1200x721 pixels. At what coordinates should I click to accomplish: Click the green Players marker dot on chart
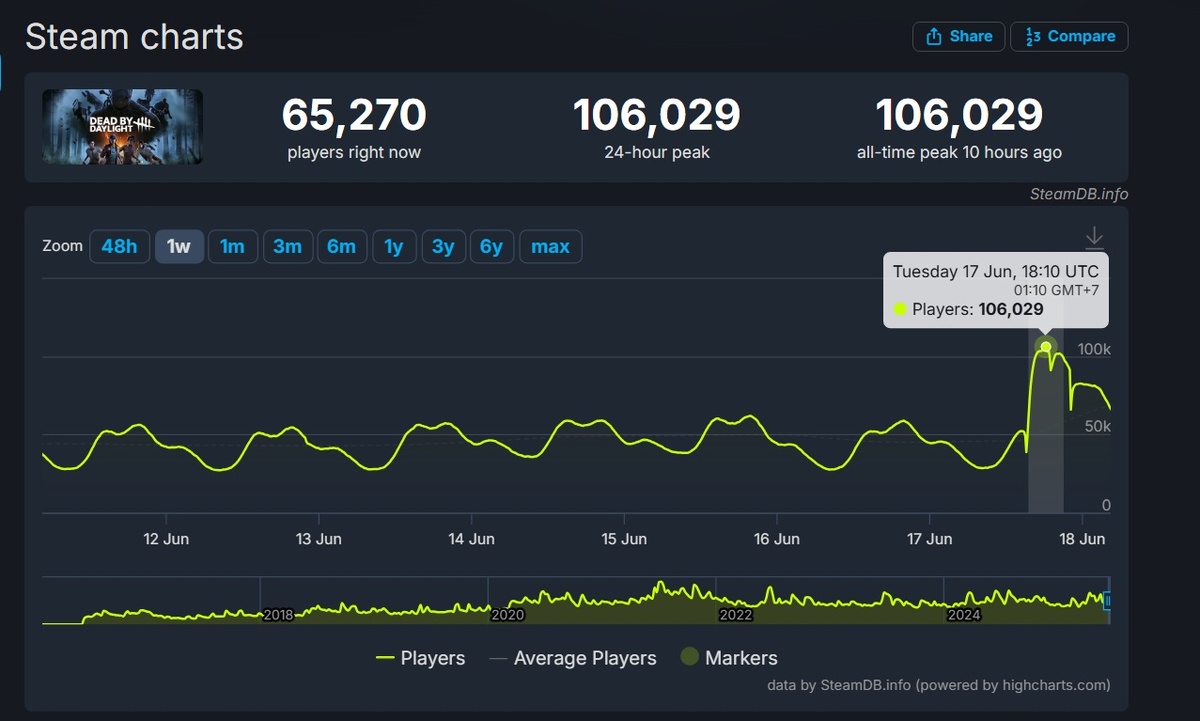pyautogui.click(x=1045, y=346)
